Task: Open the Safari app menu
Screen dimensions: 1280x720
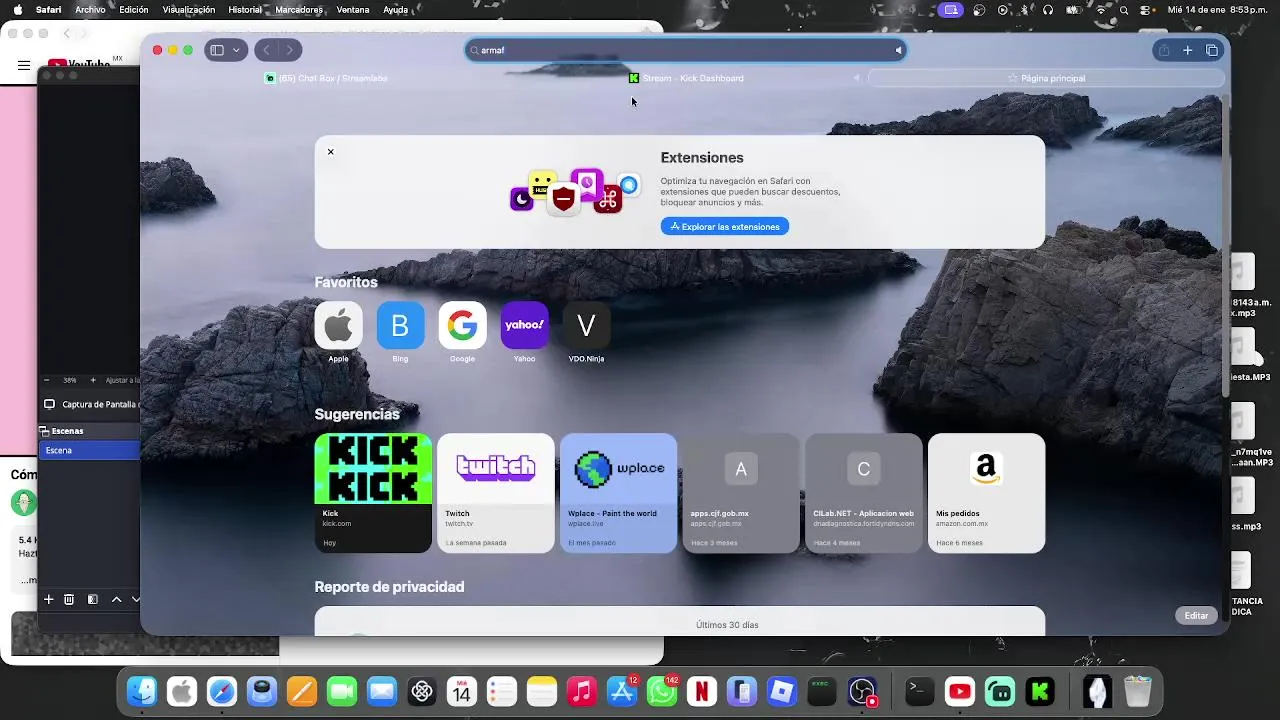Action: [x=48, y=10]
